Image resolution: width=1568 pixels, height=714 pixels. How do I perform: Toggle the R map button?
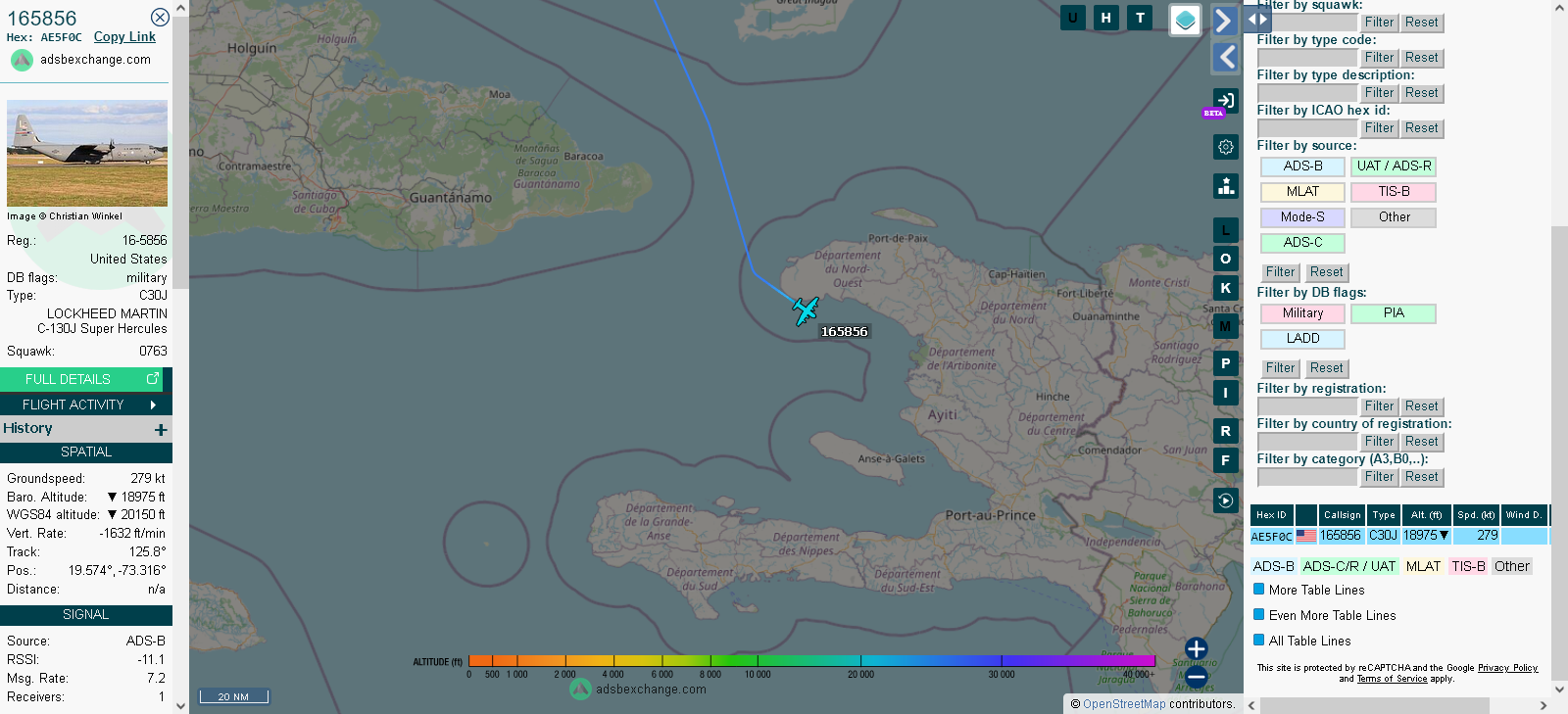1225,431
